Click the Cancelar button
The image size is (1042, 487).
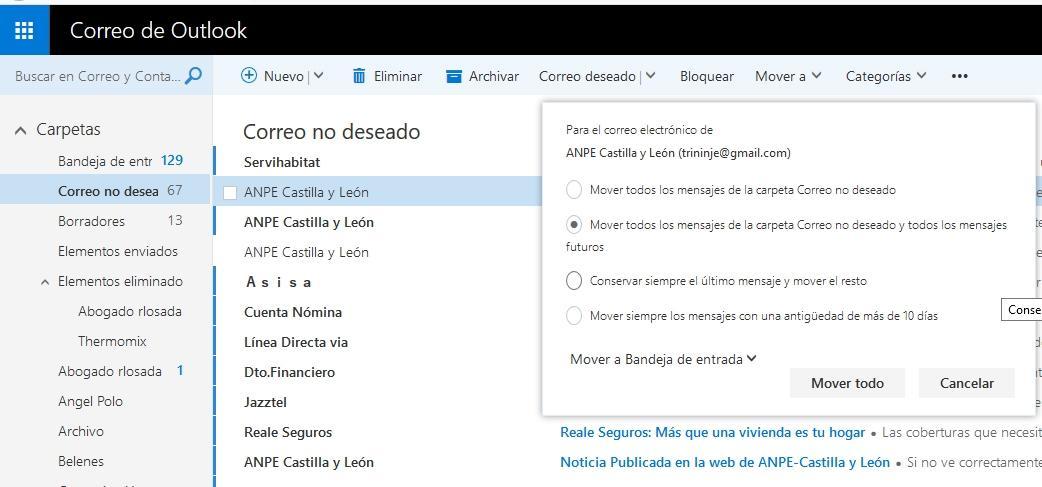967,383
